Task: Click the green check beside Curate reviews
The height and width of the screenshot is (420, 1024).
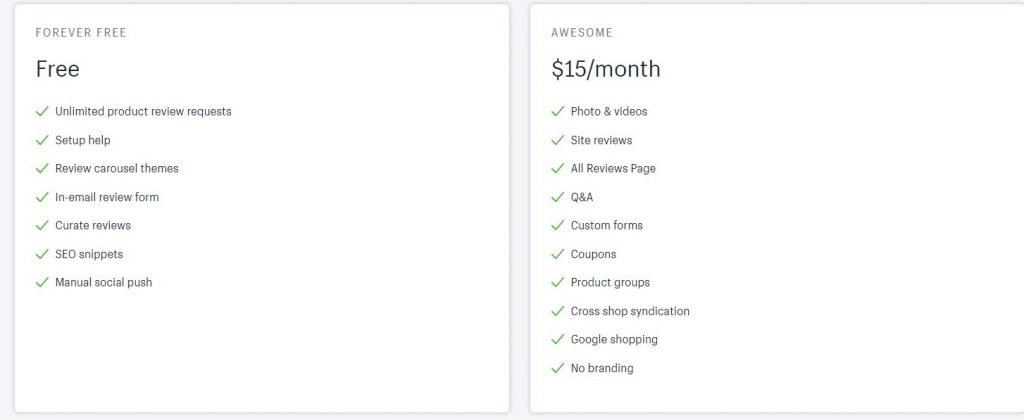Action: pos(42,225)
